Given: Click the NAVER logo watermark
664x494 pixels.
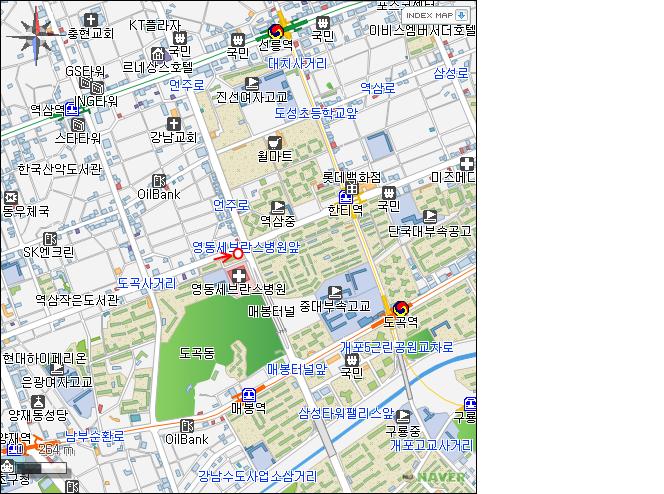Looking at the screenshot, I should [x=440, y=477].
